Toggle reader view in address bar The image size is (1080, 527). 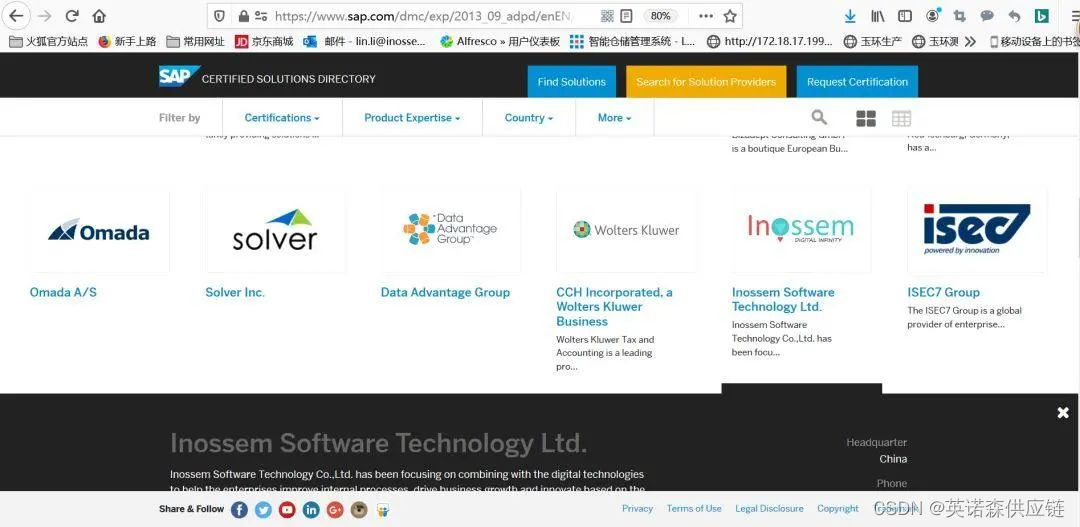626,16
